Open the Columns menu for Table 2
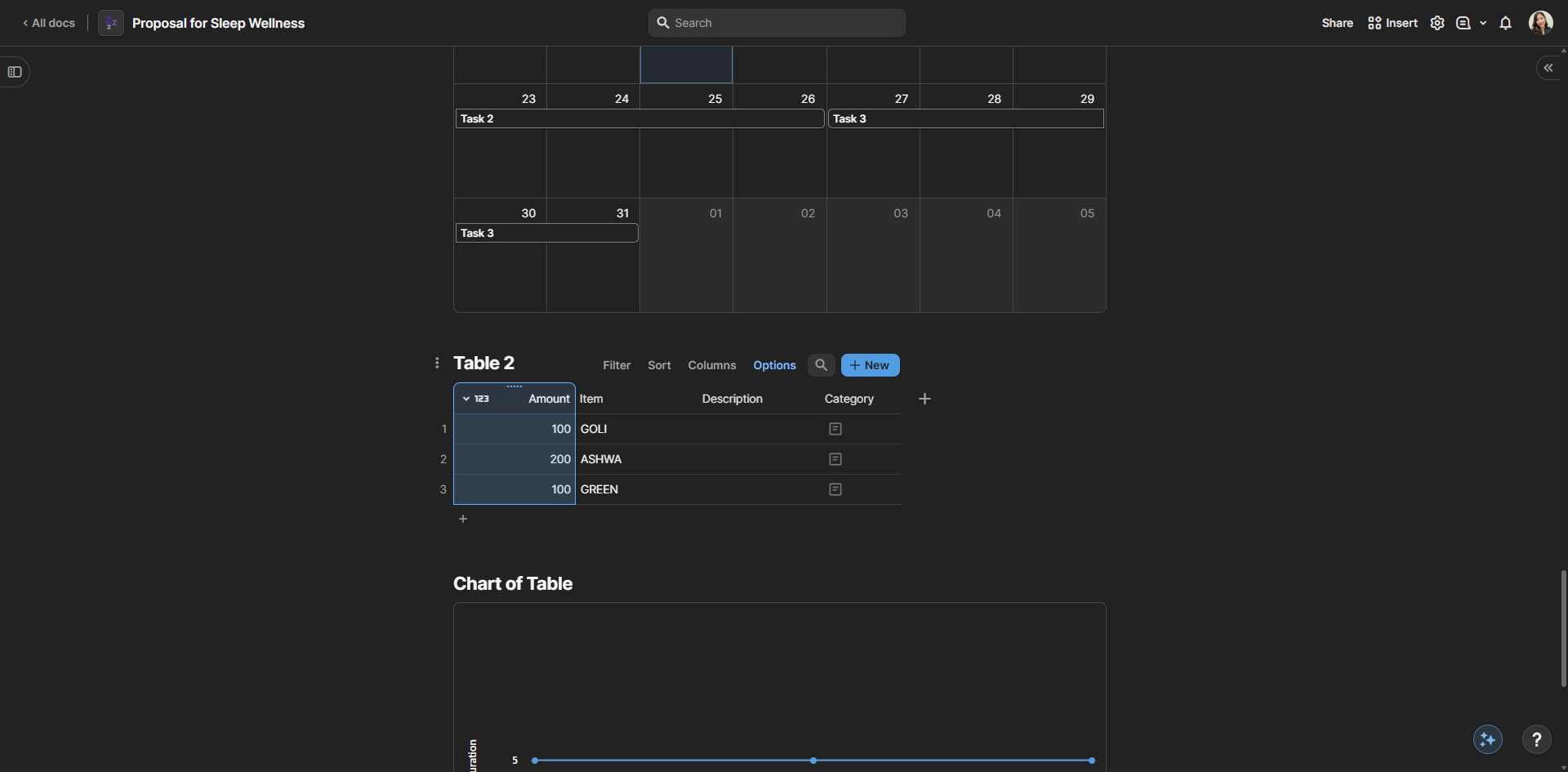 (x=711, y=365)
